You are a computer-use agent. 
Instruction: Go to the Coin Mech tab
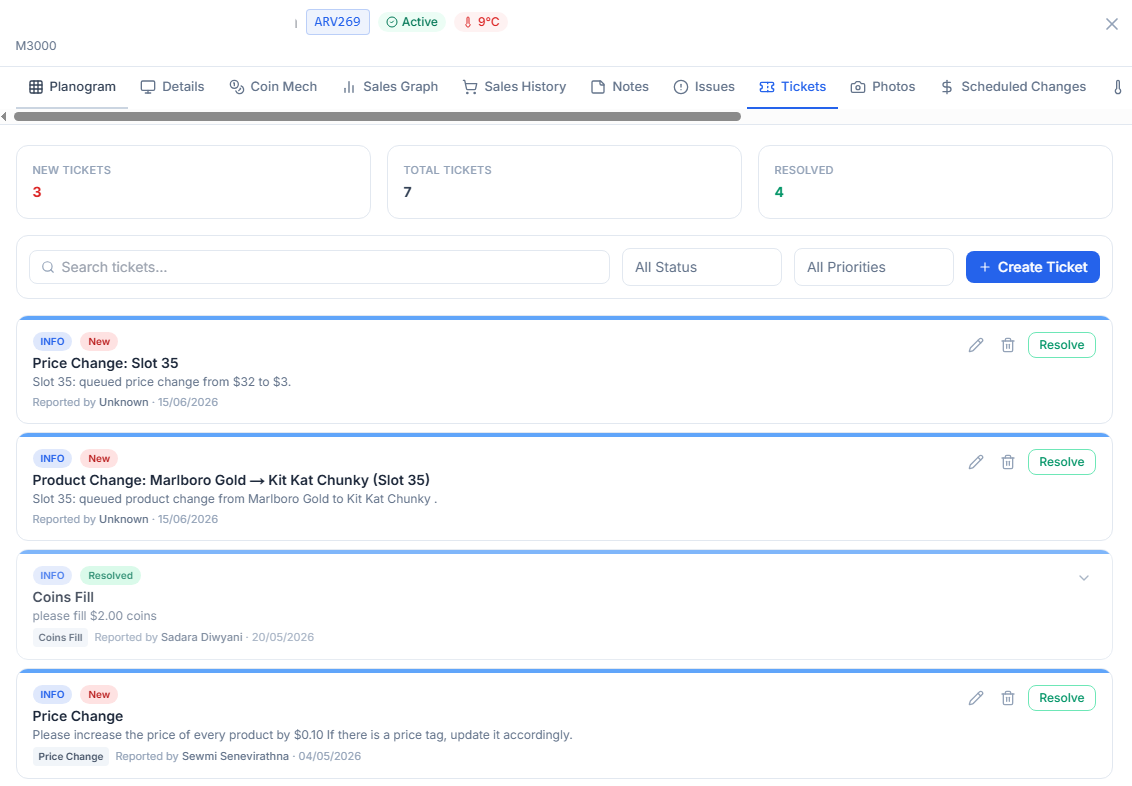[273, 87]
